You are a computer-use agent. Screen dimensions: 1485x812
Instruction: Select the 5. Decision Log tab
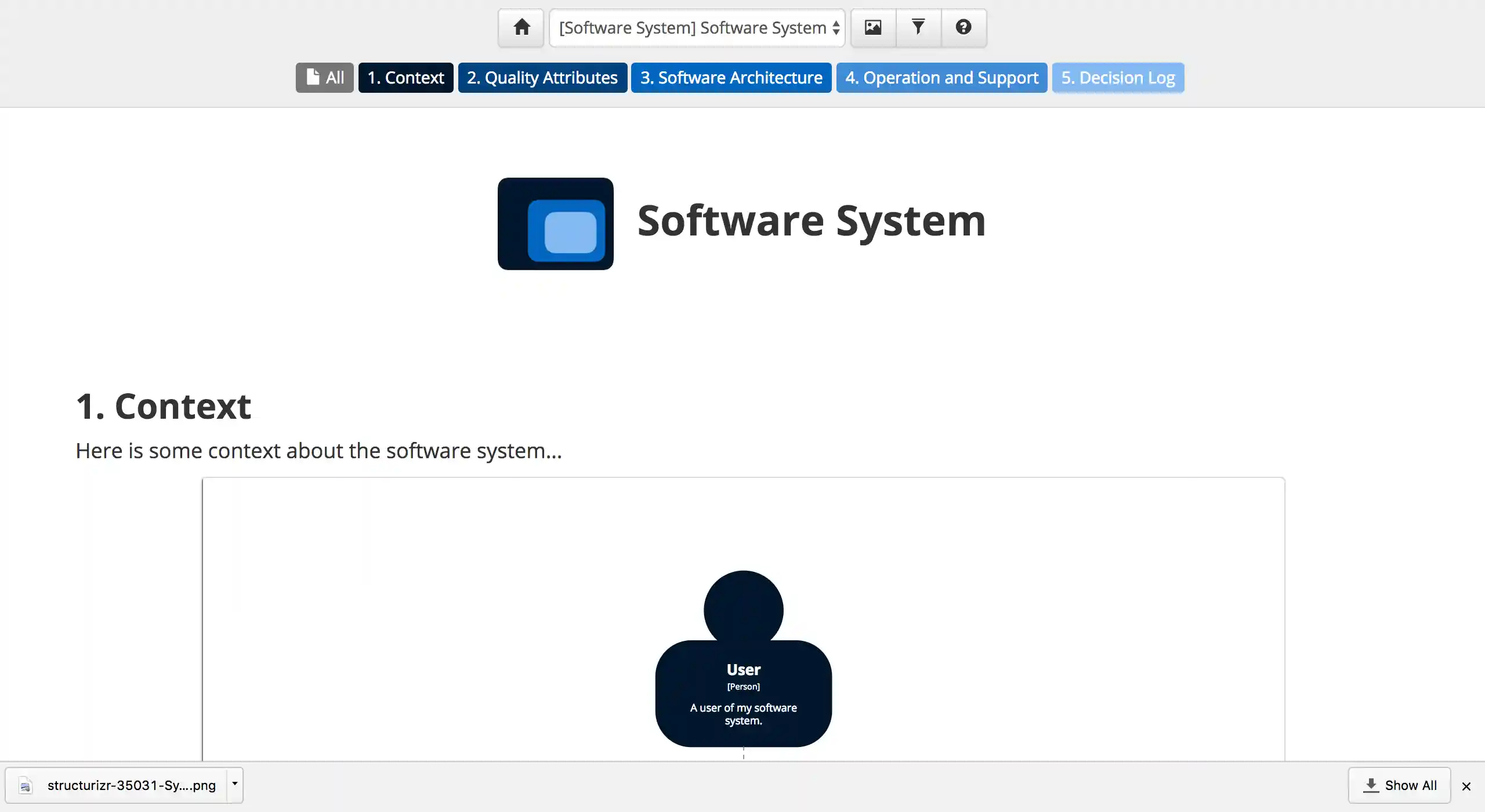pos(1118,78)
